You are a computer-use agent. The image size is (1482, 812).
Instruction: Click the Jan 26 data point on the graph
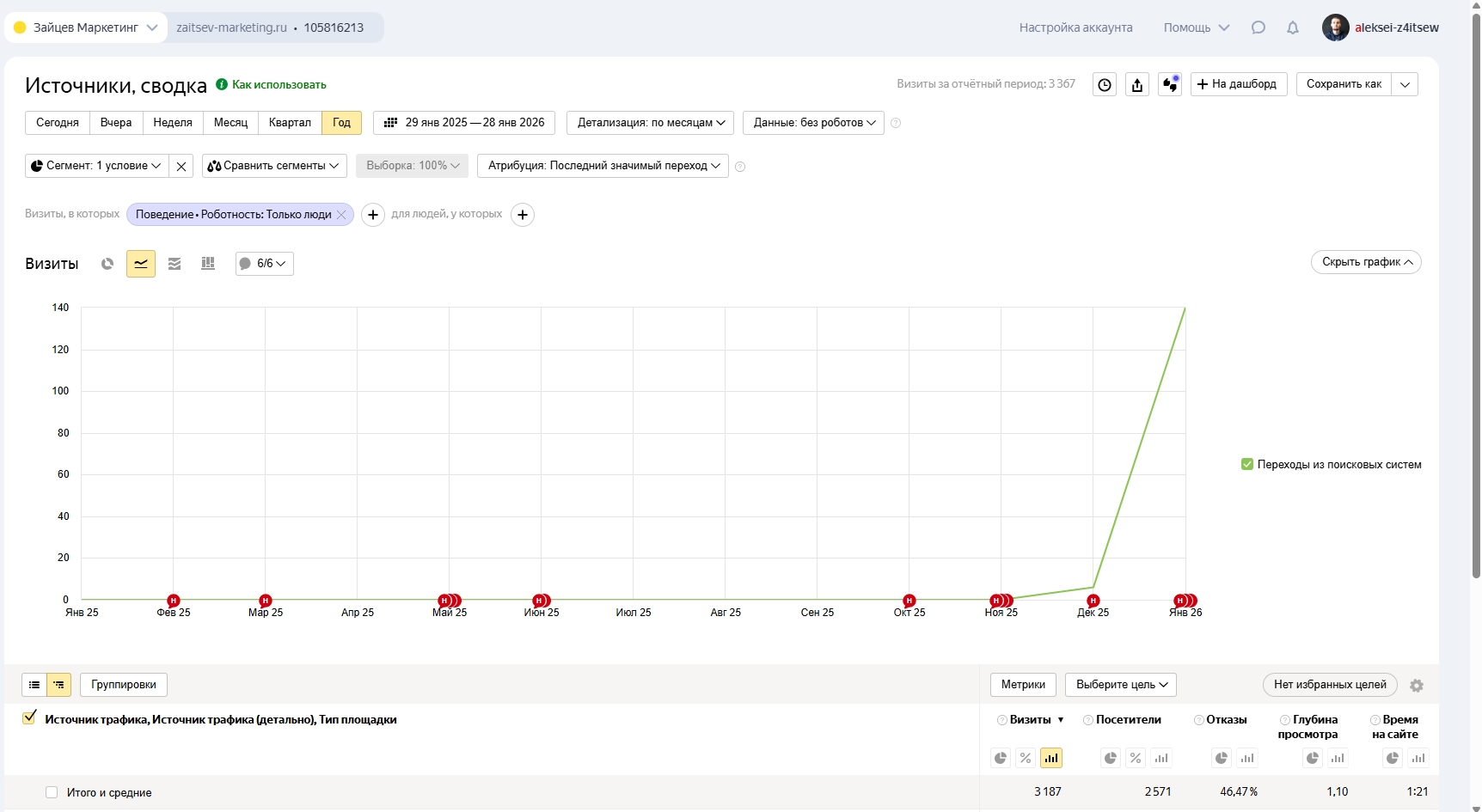1185,308
